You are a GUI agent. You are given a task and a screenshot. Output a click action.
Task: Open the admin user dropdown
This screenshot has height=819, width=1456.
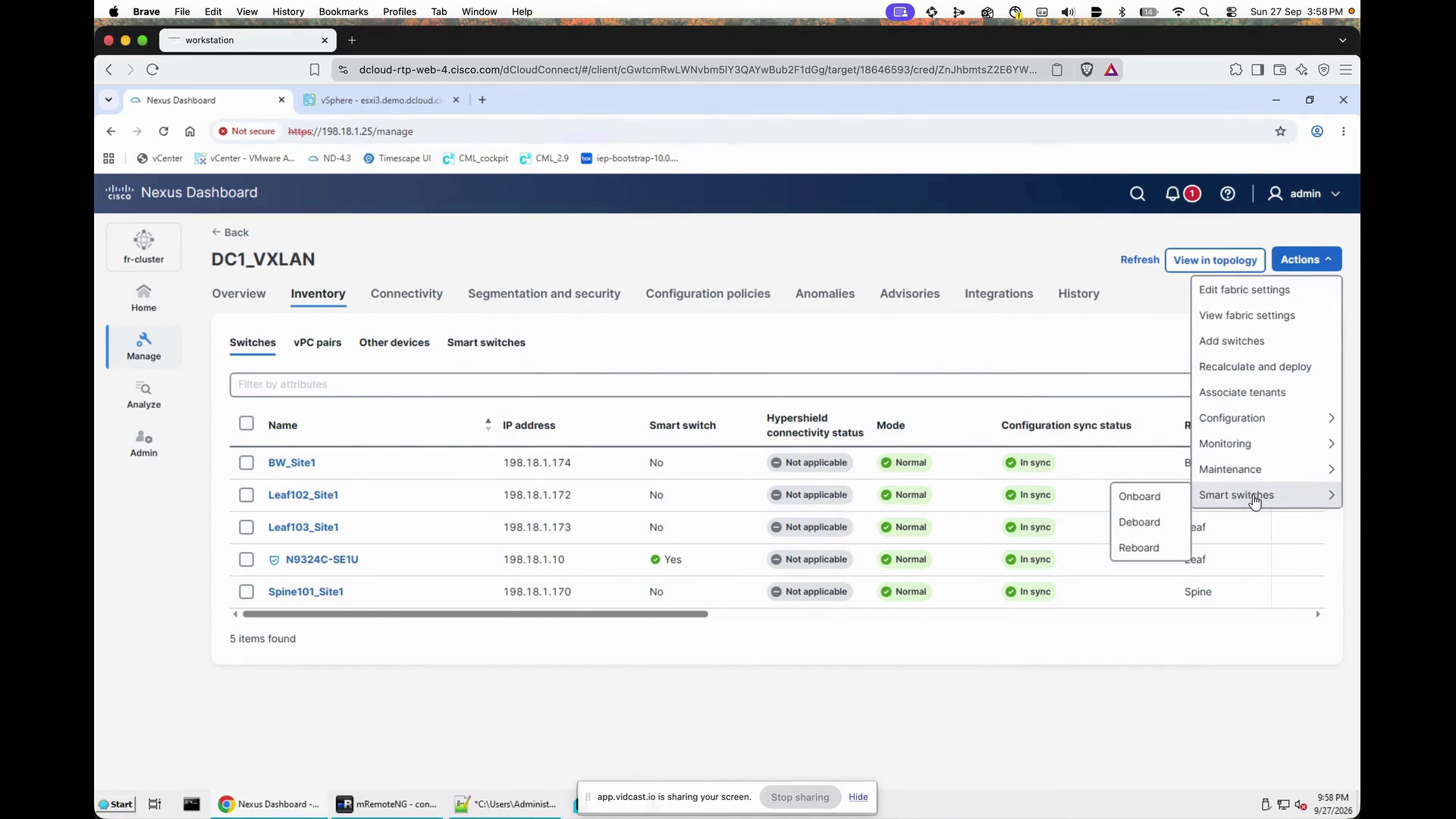pyautogui.click(x=1304, y=193)
